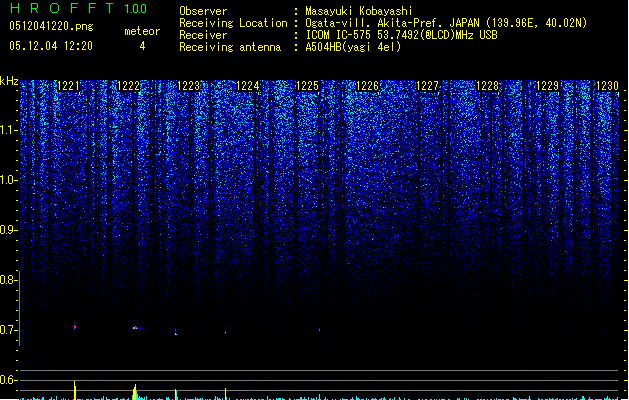Screen dimensions: 629x400
Task: Click the 1224 time marker
Action: coord(248,86)
